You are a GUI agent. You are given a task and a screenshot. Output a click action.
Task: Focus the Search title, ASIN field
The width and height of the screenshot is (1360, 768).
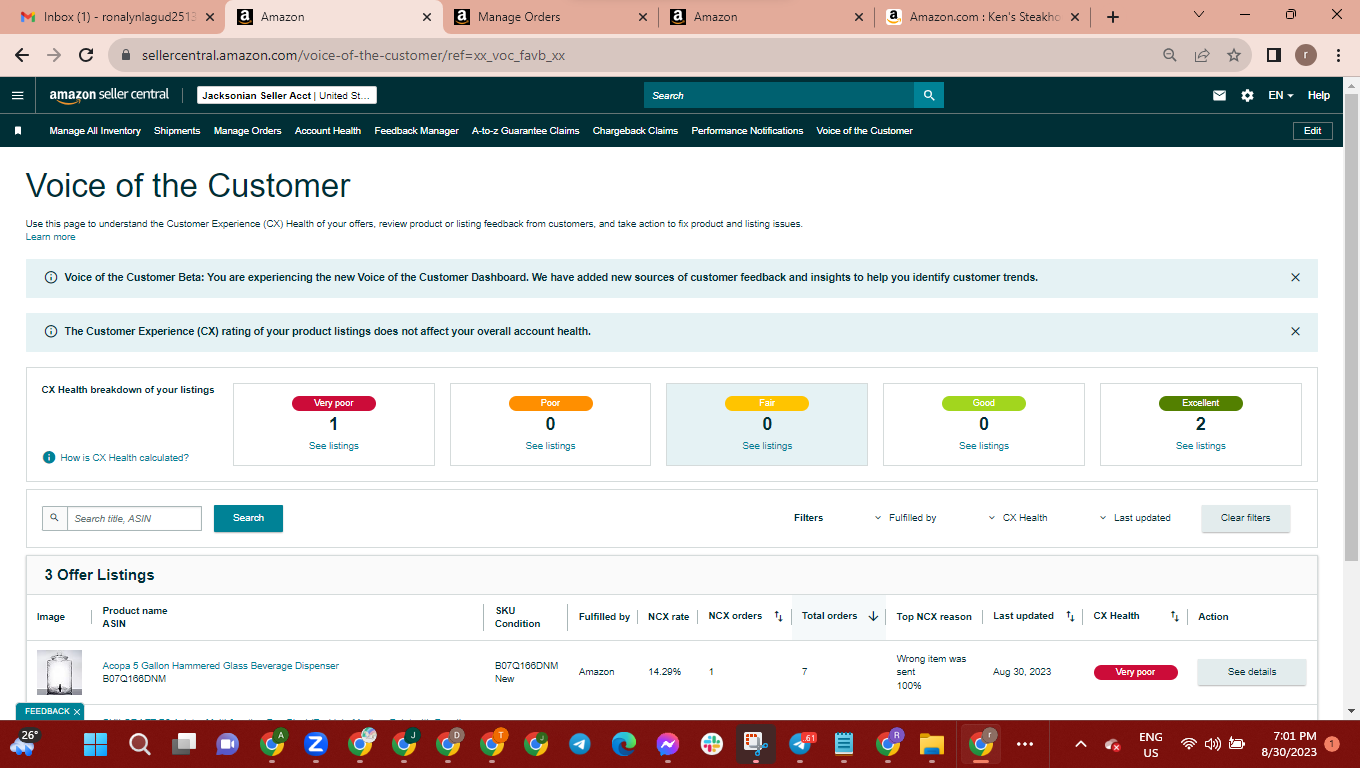tap(134, 518)
